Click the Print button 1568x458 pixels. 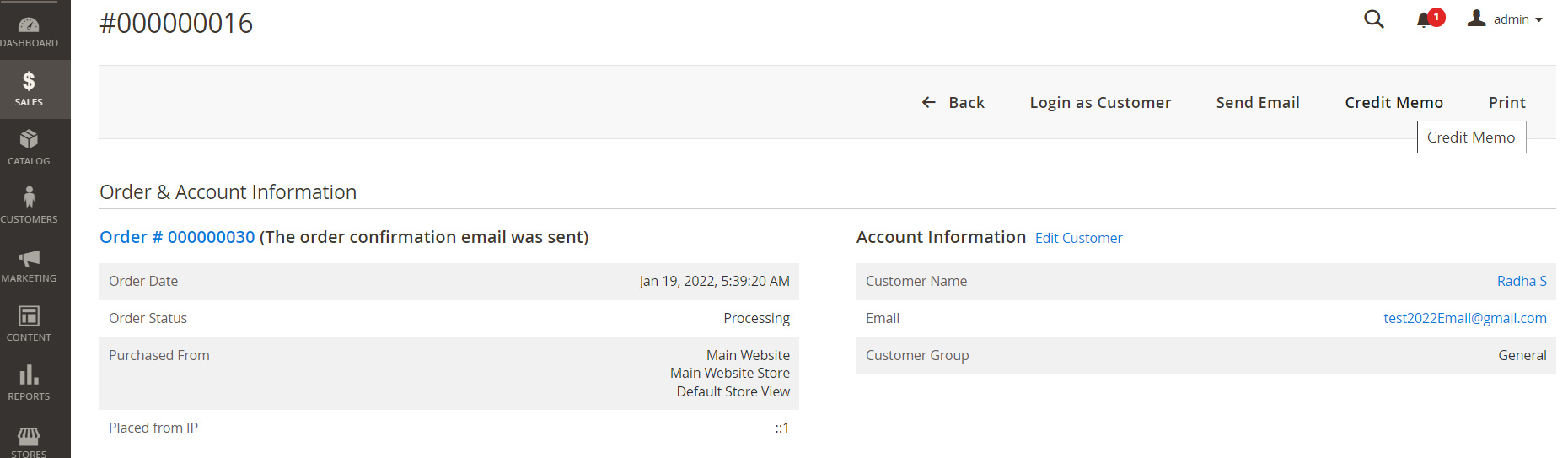point(1506,103)
